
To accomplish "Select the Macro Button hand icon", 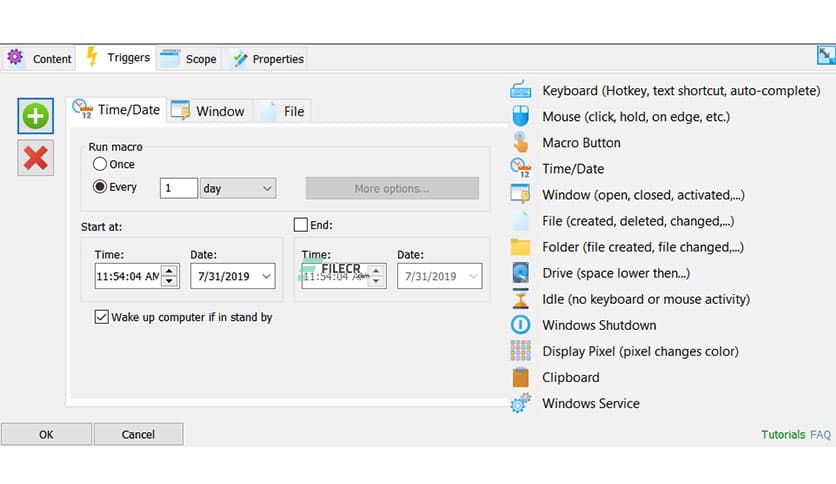I will pos(520,142).
